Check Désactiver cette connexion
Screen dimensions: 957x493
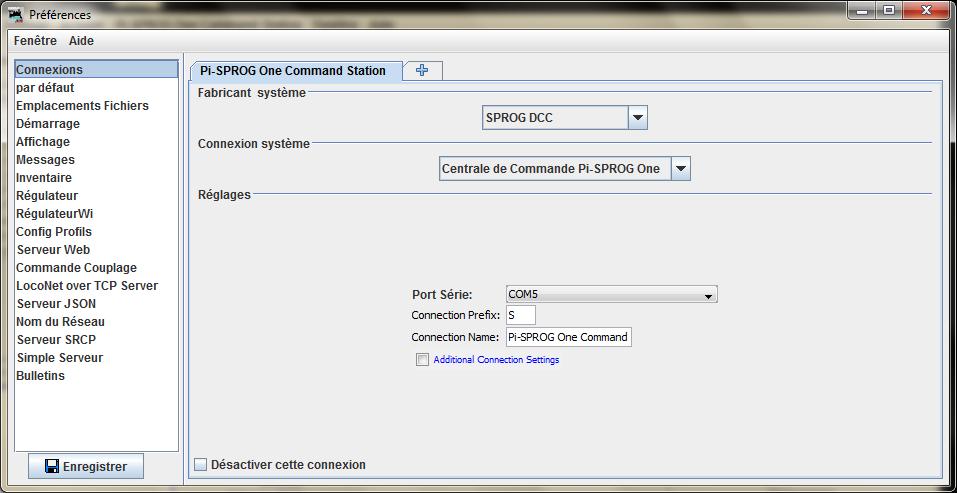click(201, 465)
